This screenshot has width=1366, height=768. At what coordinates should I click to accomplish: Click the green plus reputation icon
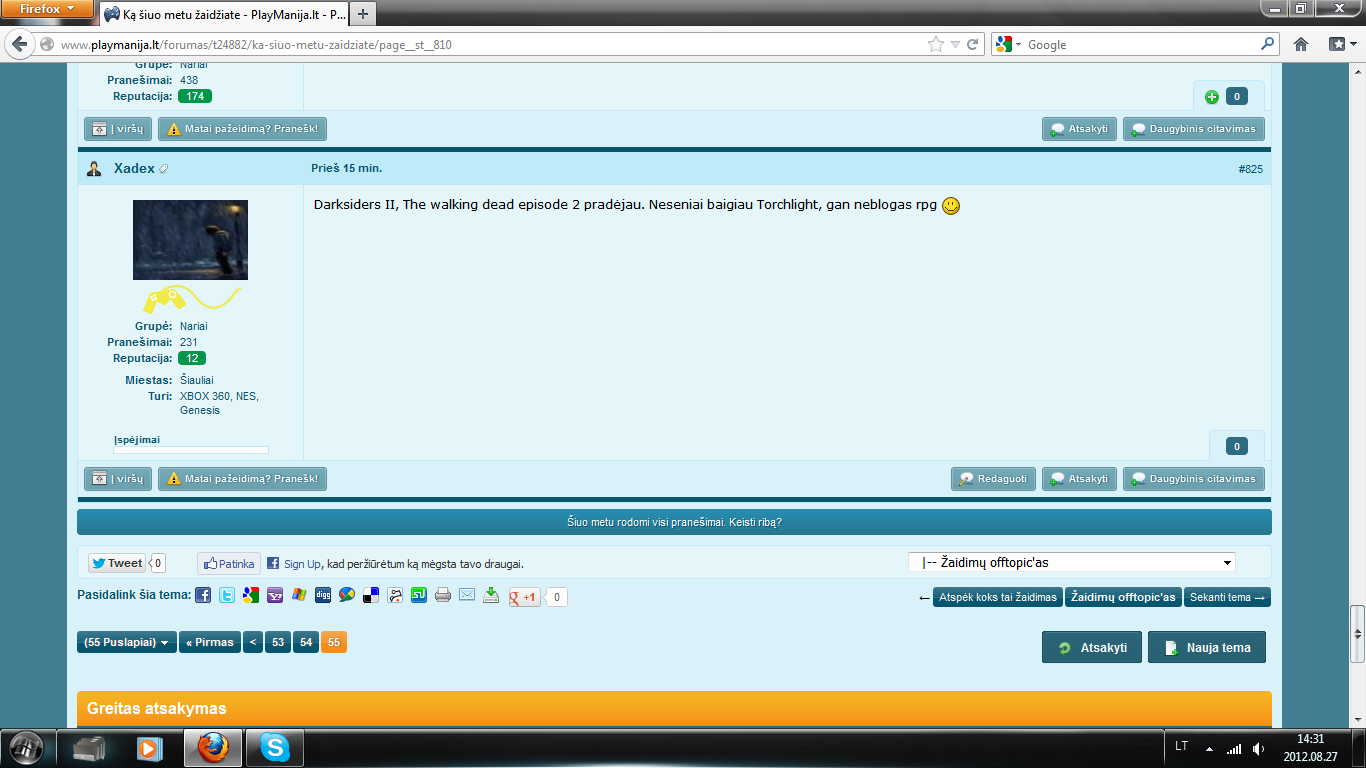tap(1211, 97)
